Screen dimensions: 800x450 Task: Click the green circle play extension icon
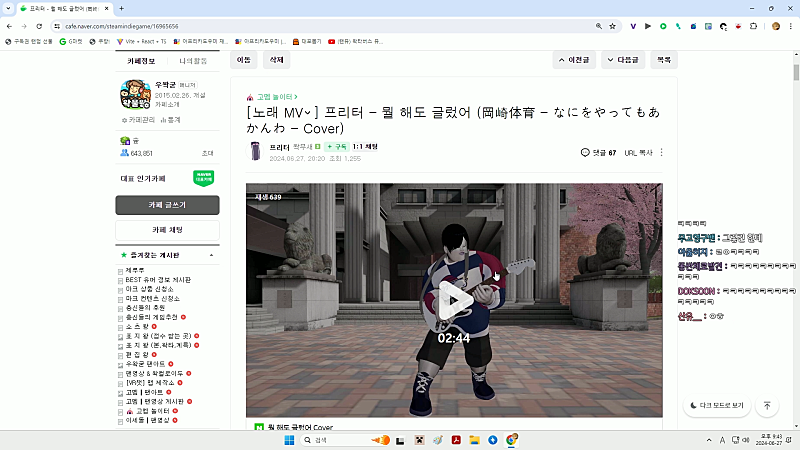point(663,26)
